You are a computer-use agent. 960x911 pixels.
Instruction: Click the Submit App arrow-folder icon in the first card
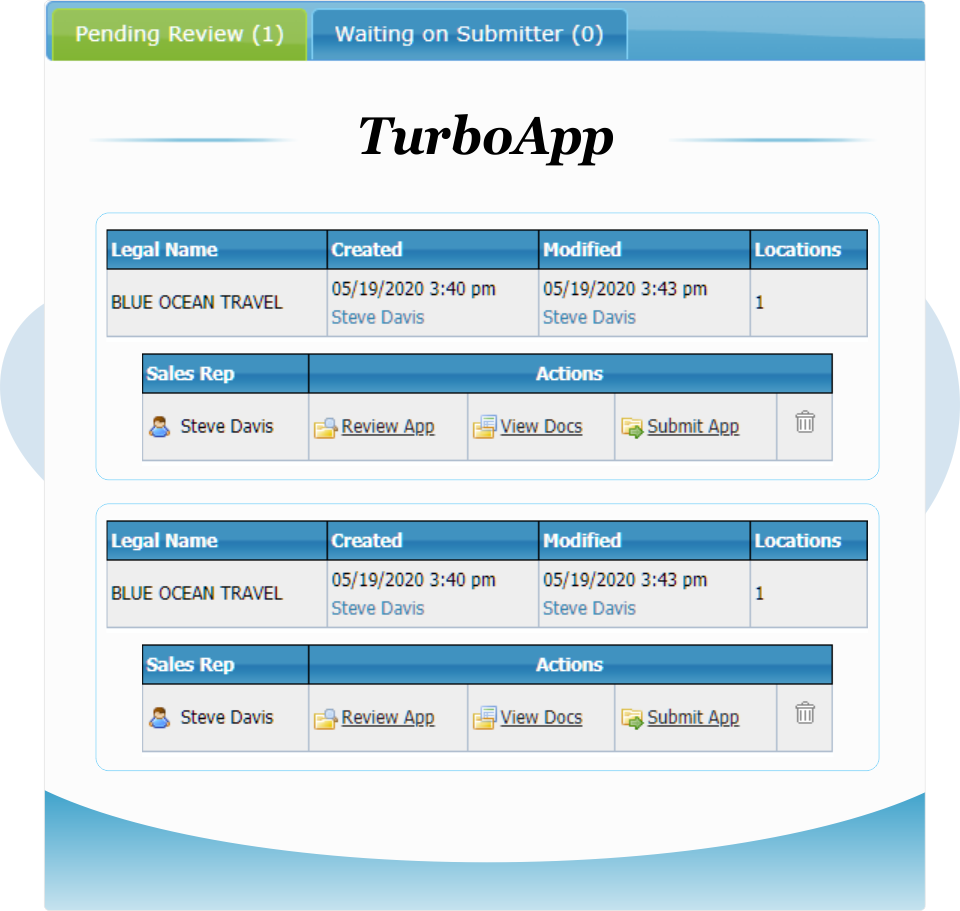[632, 427]
